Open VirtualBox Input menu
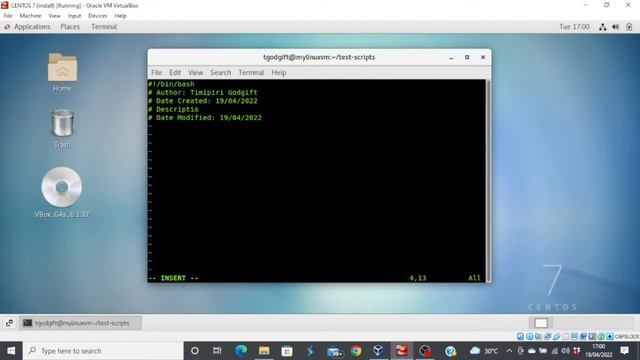The height and width of the screenshot is (360, 640). click(x=74, y=16)
